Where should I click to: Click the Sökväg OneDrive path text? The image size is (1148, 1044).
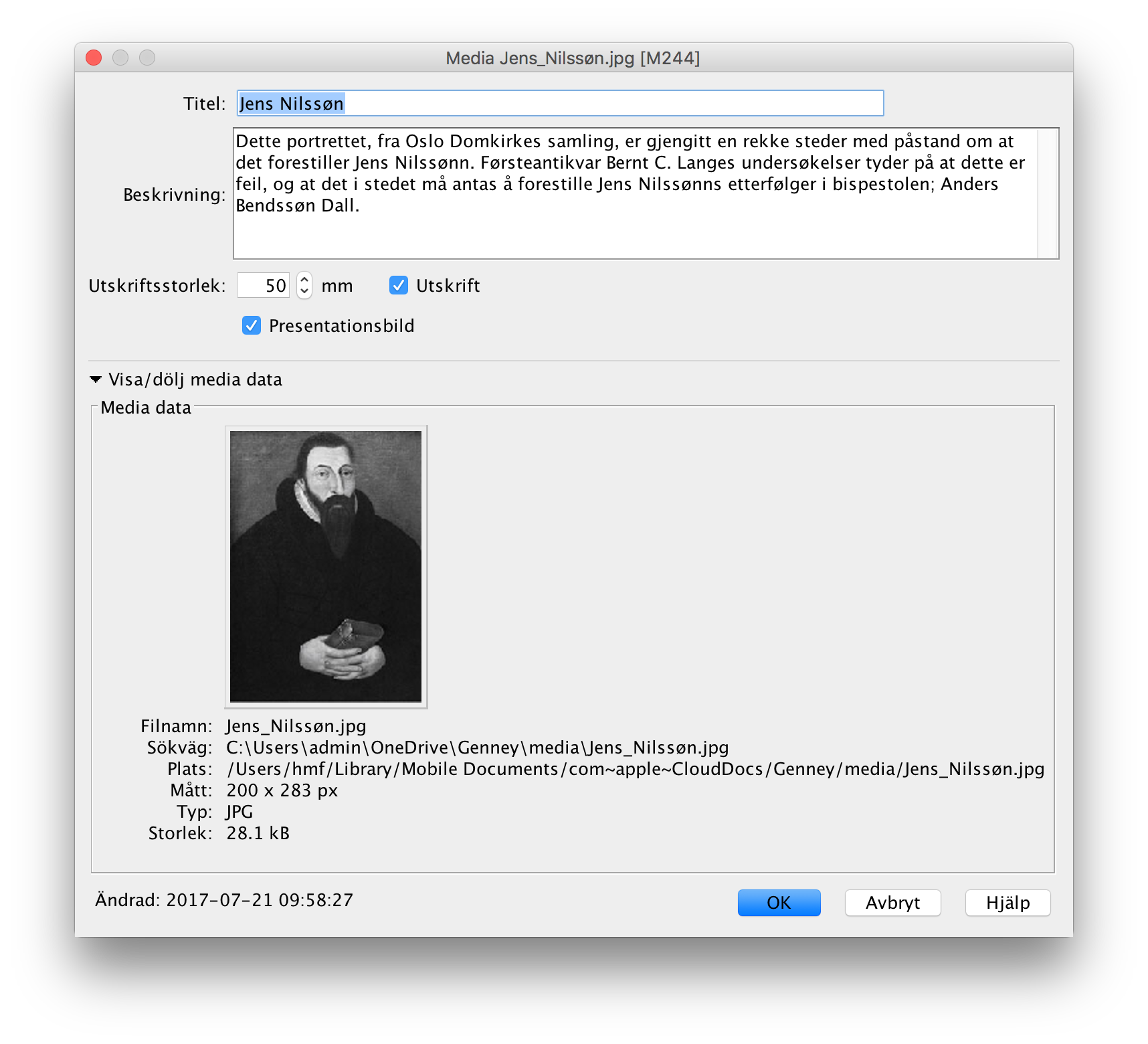pyautogui.click(x=477, y=748)
